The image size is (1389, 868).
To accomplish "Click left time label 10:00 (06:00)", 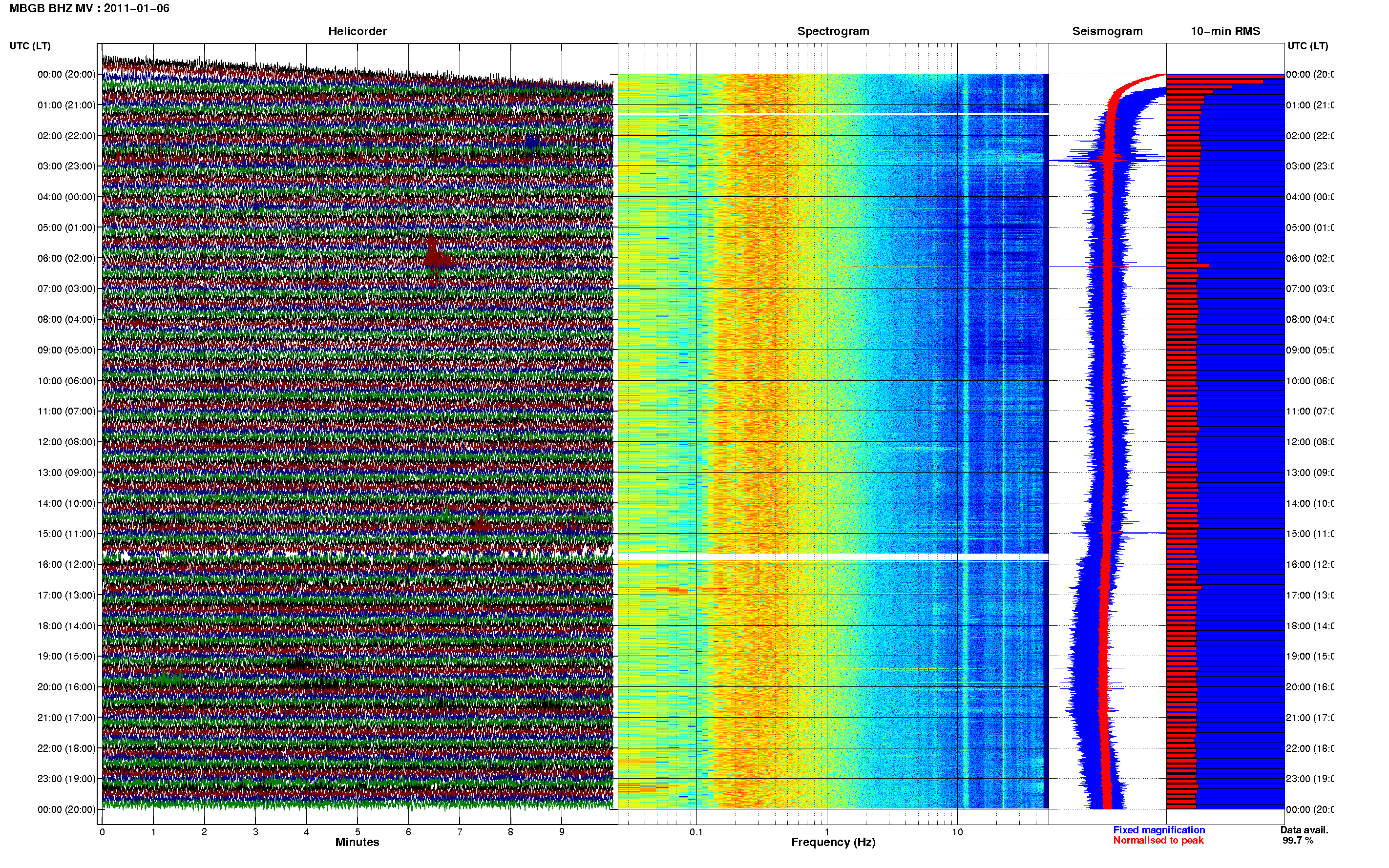I will (x=66, y=381).
